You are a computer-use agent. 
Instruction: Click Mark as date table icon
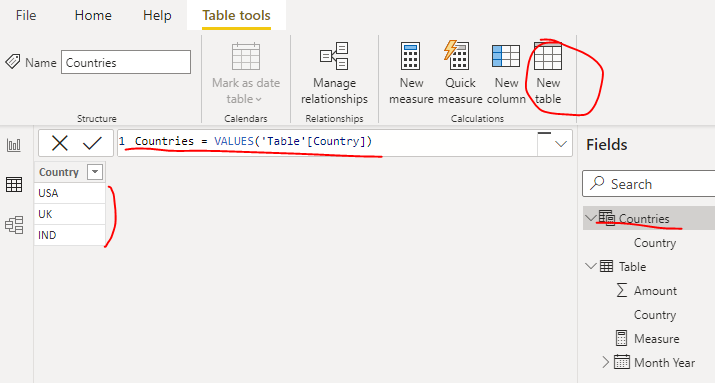click(x=246, y=57)
